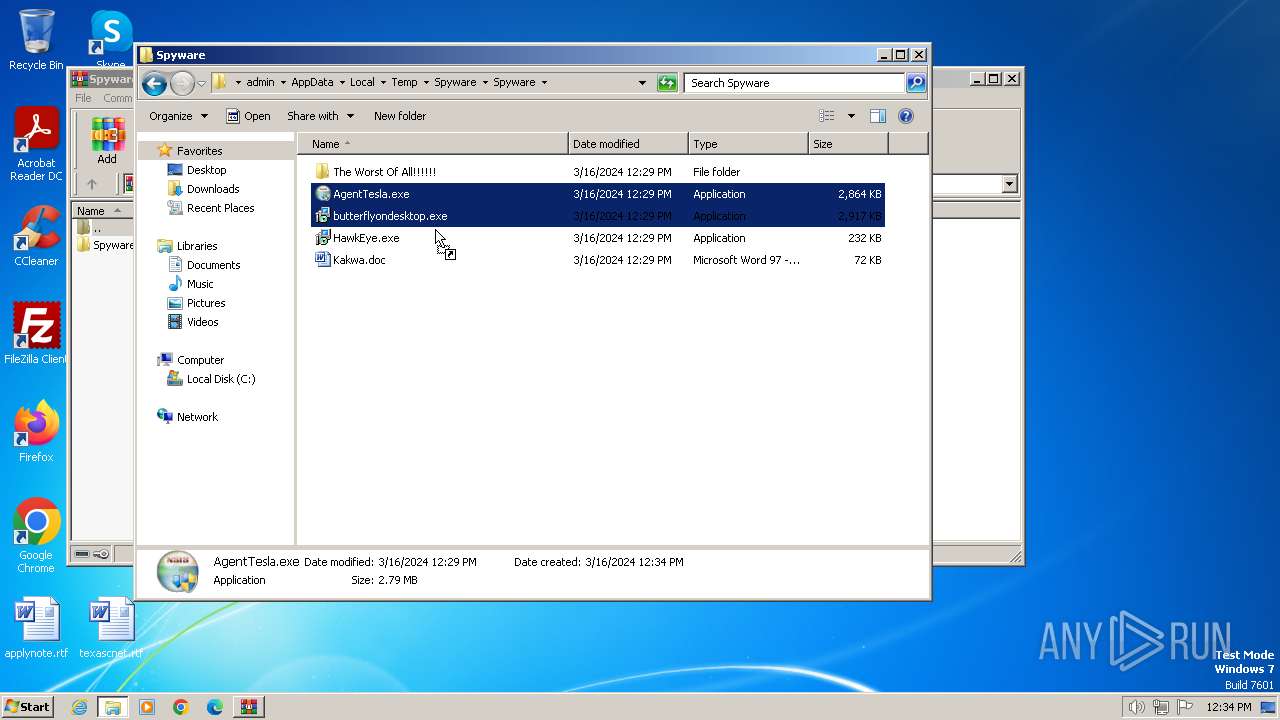Click the Forward navigation arrow
The width and height of the screenshot is (1280, 720).
(182, 83)
